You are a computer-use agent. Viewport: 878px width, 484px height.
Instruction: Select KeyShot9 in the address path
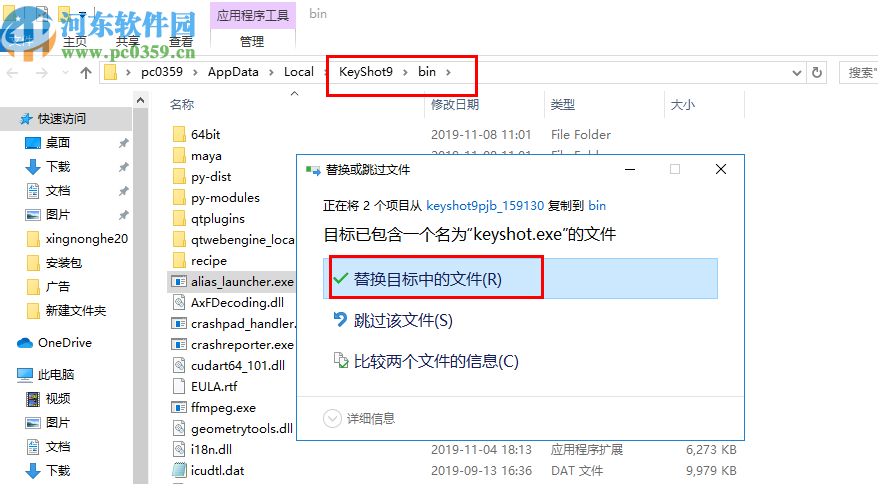coord(366,72)
